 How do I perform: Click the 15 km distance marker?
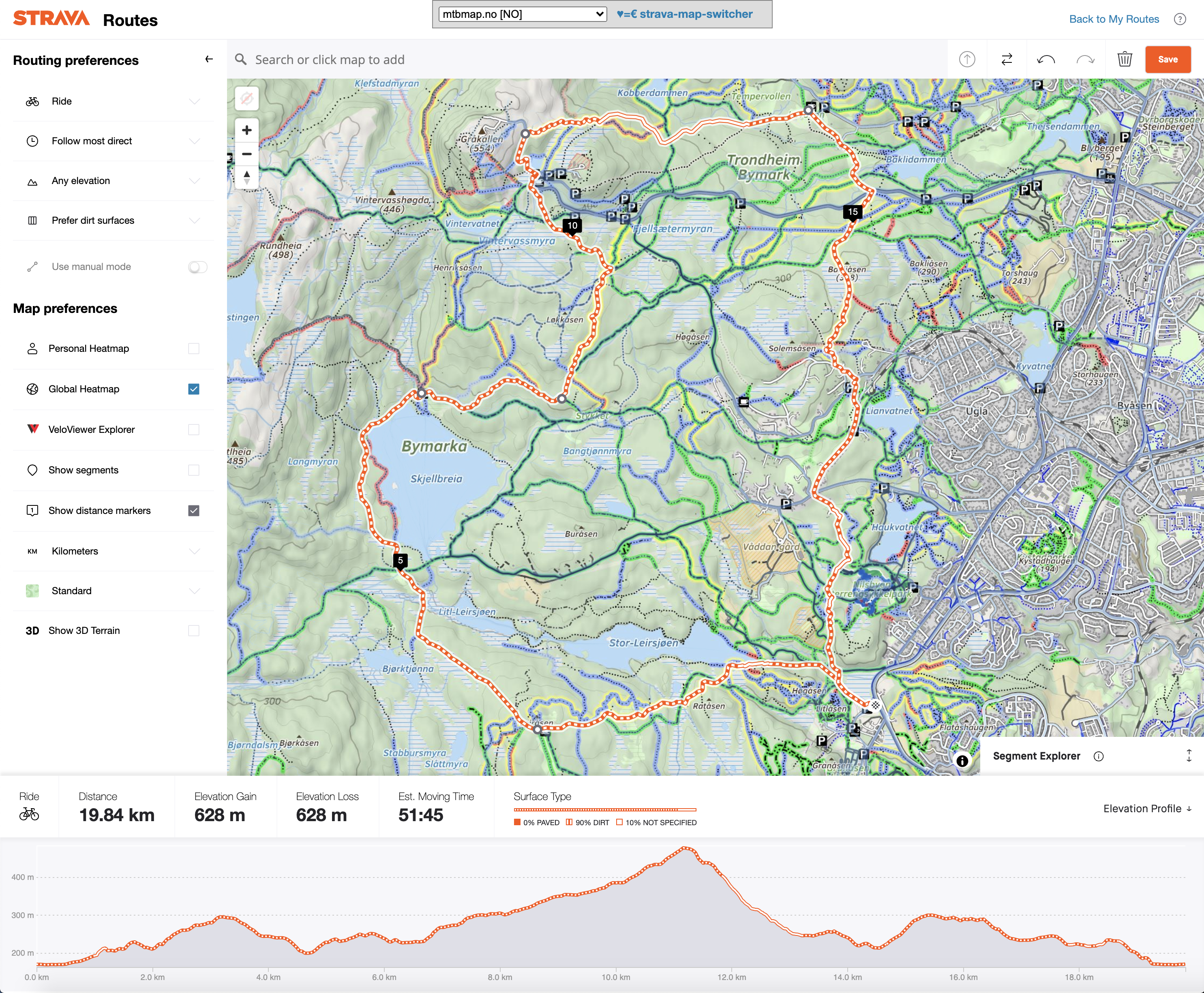pyautogui.click(x=853, y=212)
